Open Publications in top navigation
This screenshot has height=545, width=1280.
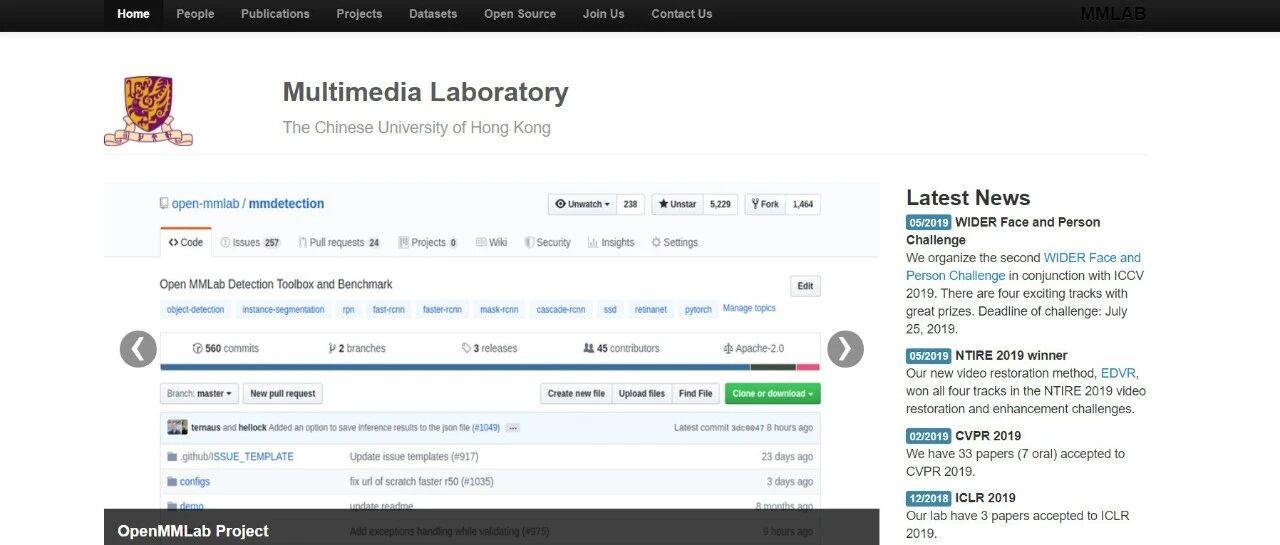click(275, 14)
